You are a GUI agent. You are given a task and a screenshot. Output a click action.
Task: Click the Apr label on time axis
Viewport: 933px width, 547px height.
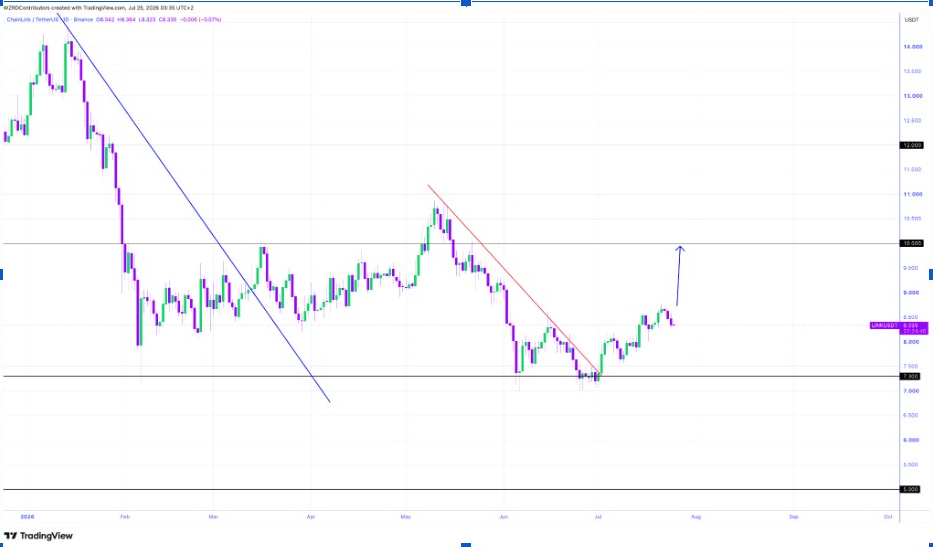[x=311, y=517]
